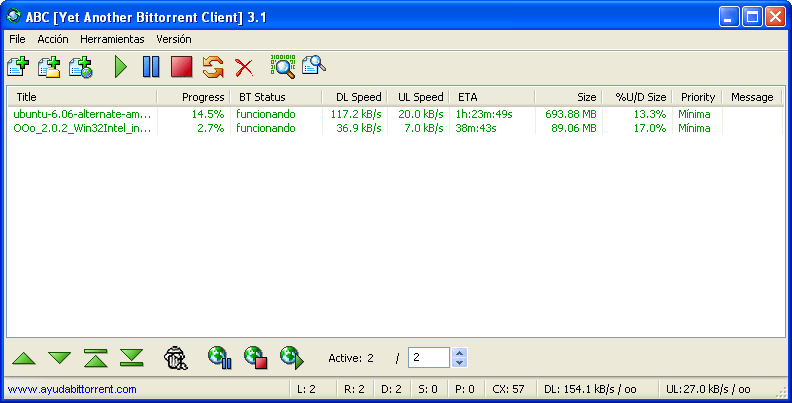Stop torrent with red square button
This screenshot has width=792, height=403.
(181, 67)
